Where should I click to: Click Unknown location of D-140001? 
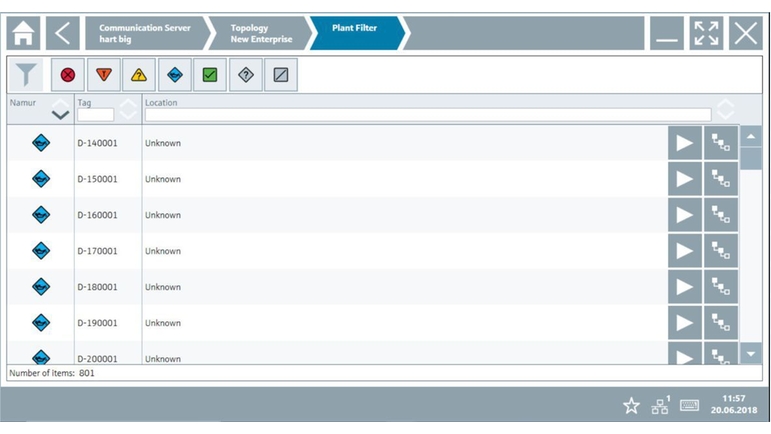coord(163,143)
